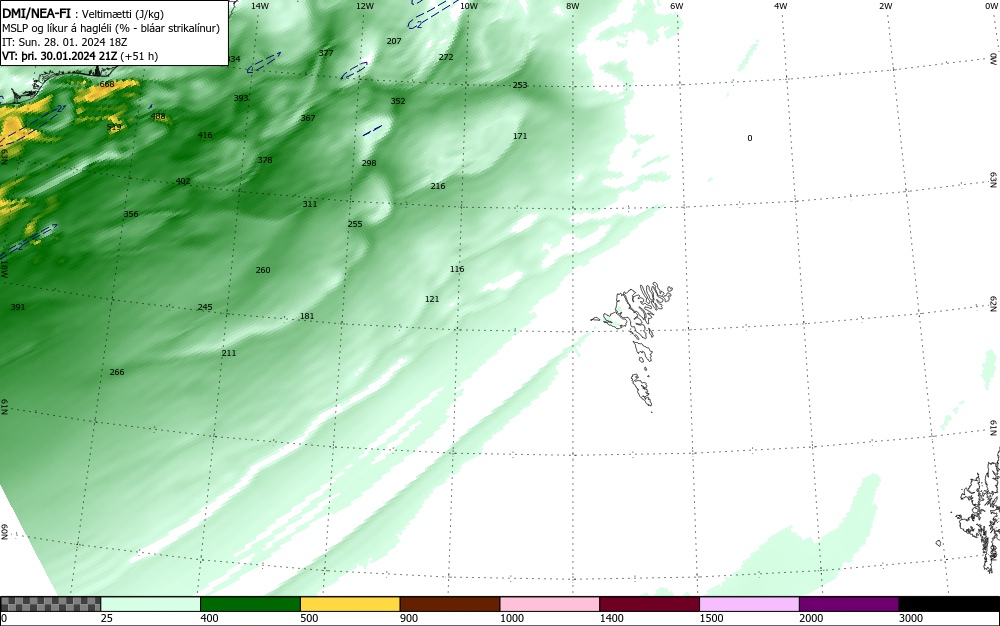
Task: Choose the deep purple legend swatch
Action: pyautogui.click(x=849, y=604)
